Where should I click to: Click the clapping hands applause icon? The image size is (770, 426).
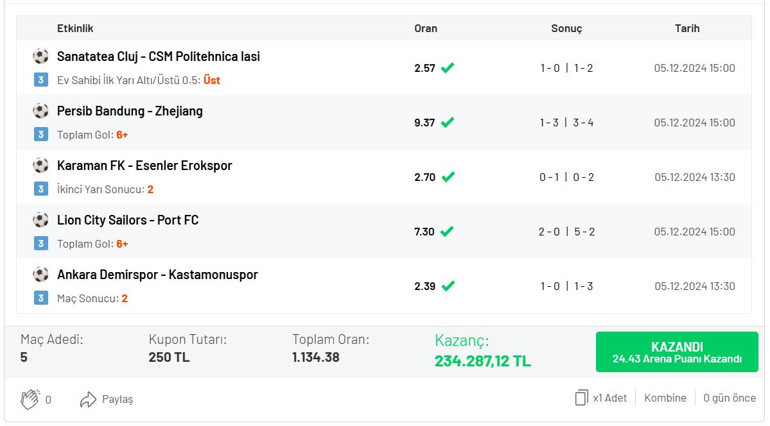pyautogui.click(x=29, y=399)
